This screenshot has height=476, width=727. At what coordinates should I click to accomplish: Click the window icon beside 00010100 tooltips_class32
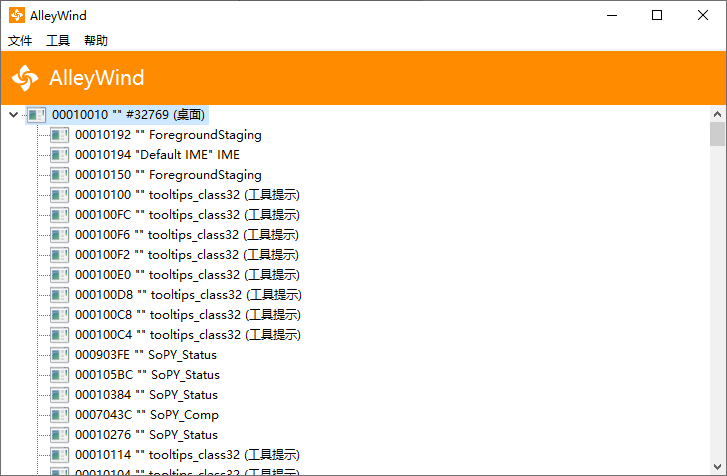point(60,195)
